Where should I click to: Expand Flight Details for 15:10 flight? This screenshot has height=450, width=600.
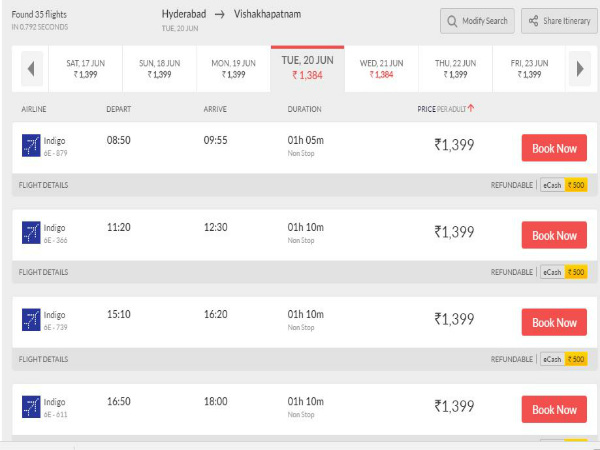coord(44,358)
